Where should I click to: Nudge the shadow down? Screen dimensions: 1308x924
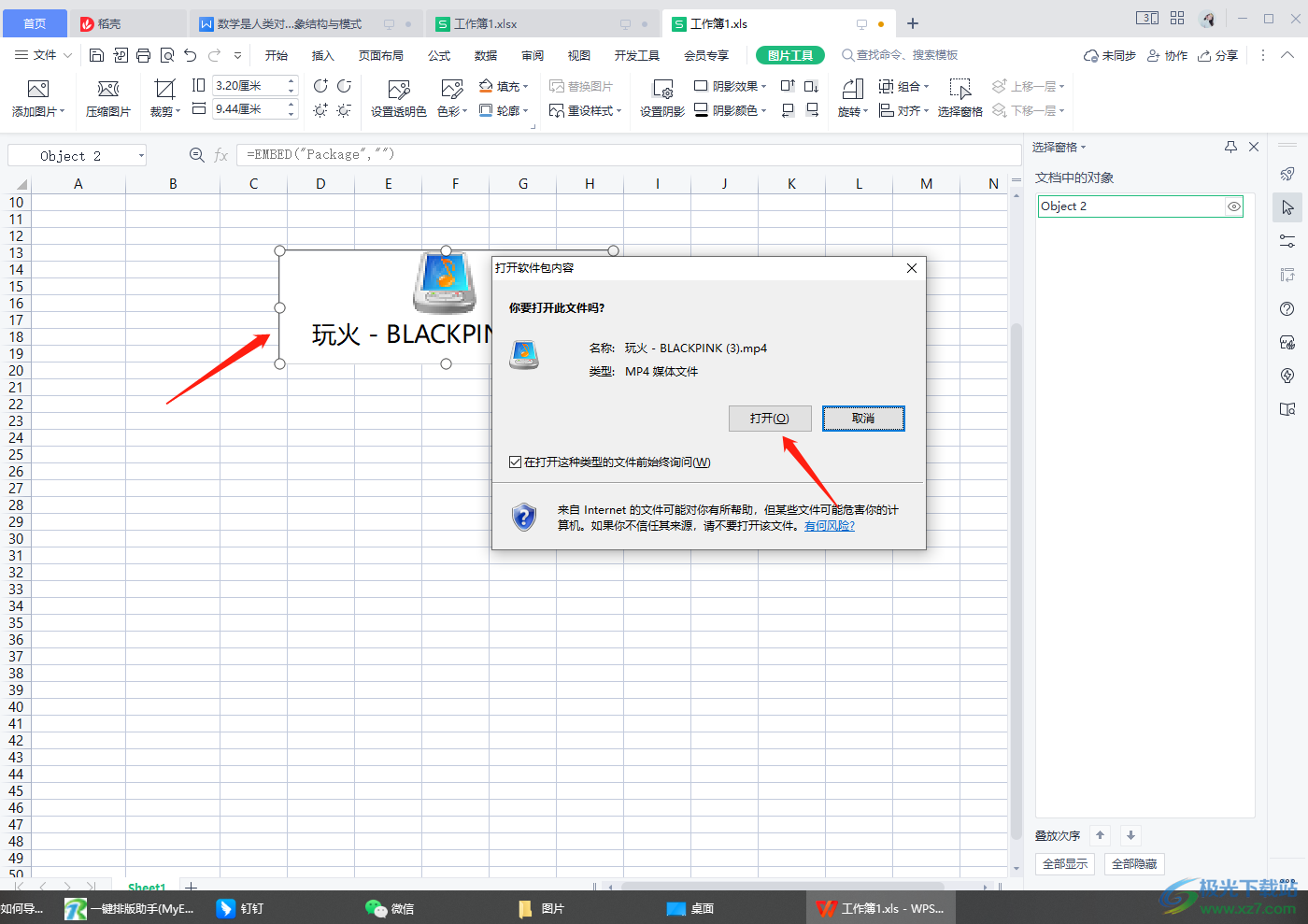pyautogui.click(x=811, y=86)
